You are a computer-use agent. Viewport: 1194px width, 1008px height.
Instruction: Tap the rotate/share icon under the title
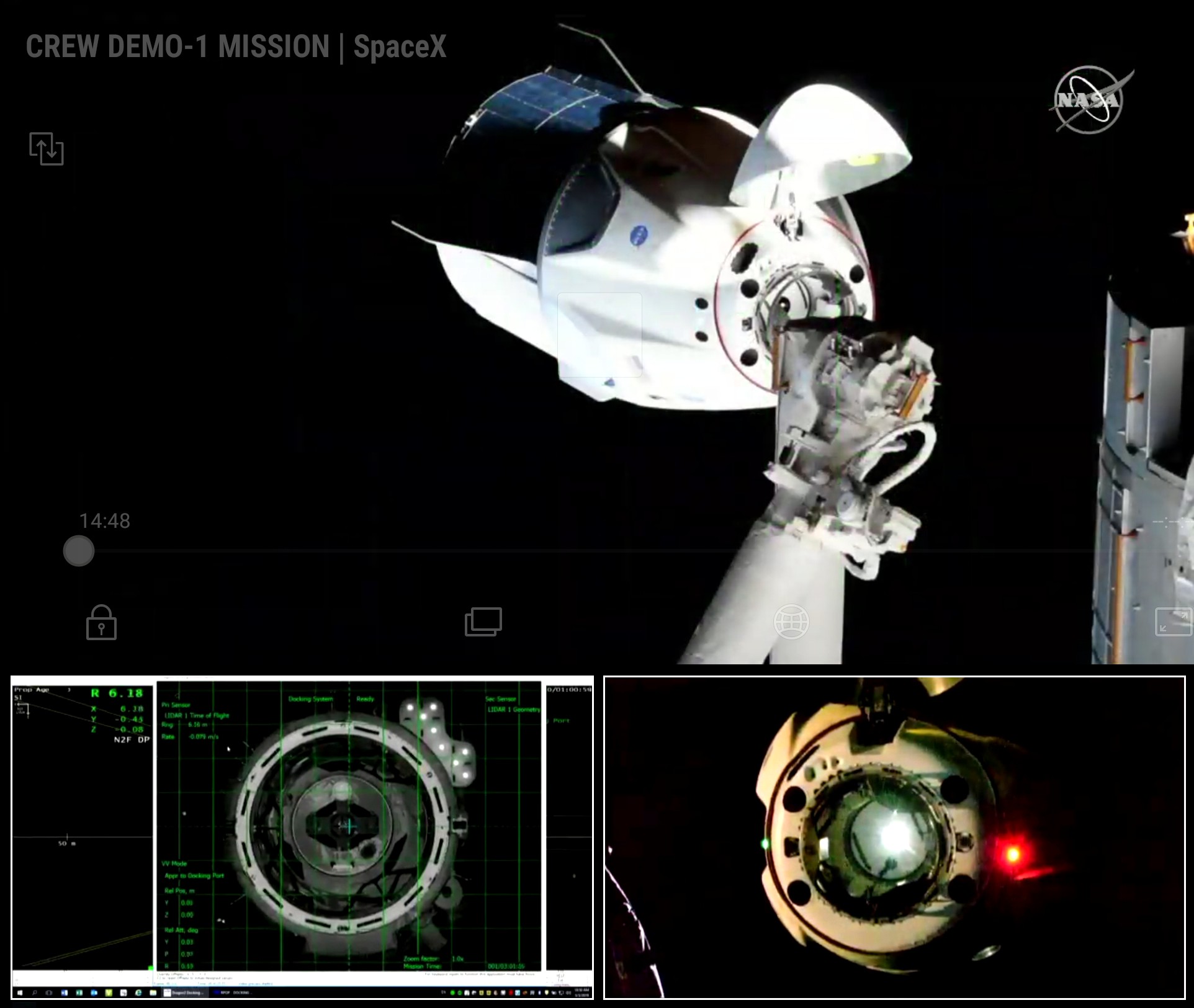pos(47,149)
